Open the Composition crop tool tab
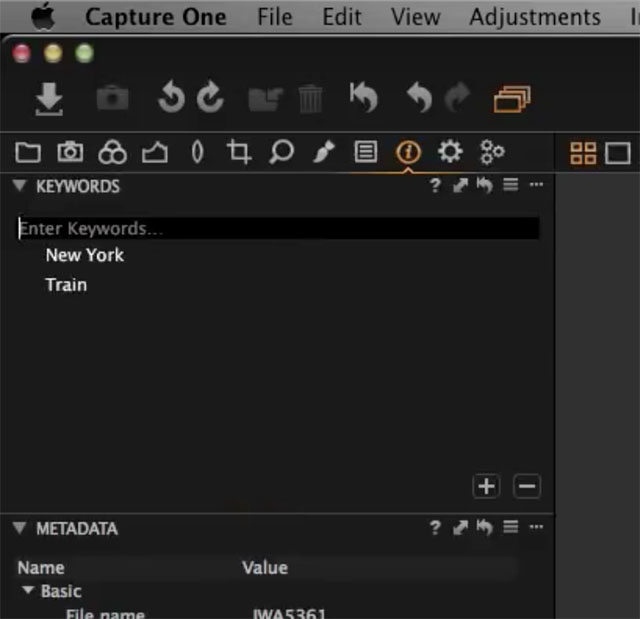This screenshot has width=640, height=619. (239, 152)
